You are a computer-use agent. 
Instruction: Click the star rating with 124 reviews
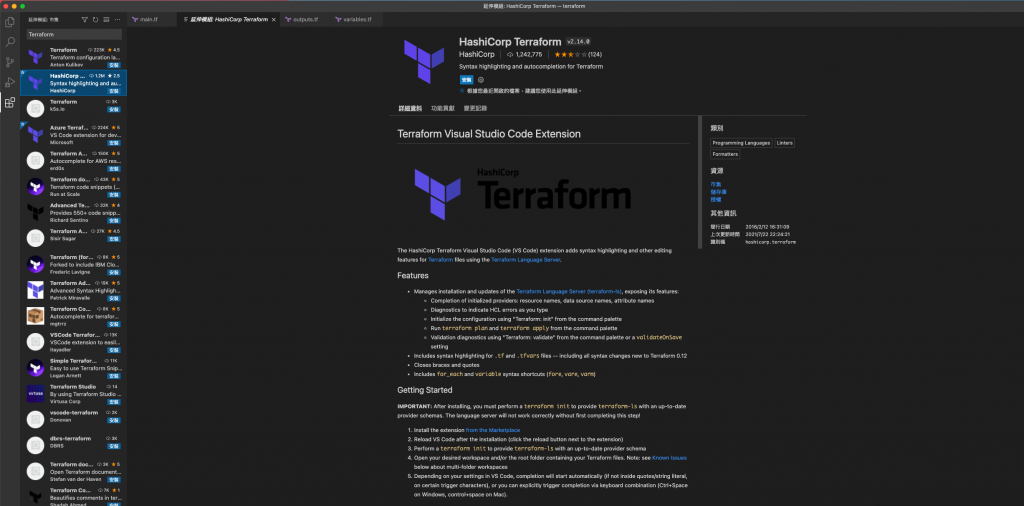click(x=578, y=55)
